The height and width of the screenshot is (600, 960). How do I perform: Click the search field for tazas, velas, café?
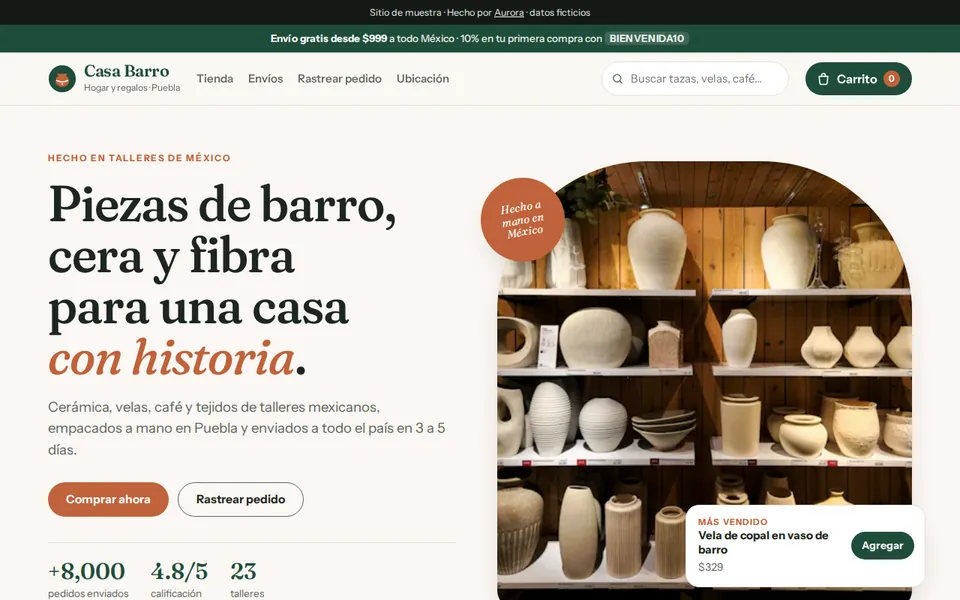tap(695, 78)
